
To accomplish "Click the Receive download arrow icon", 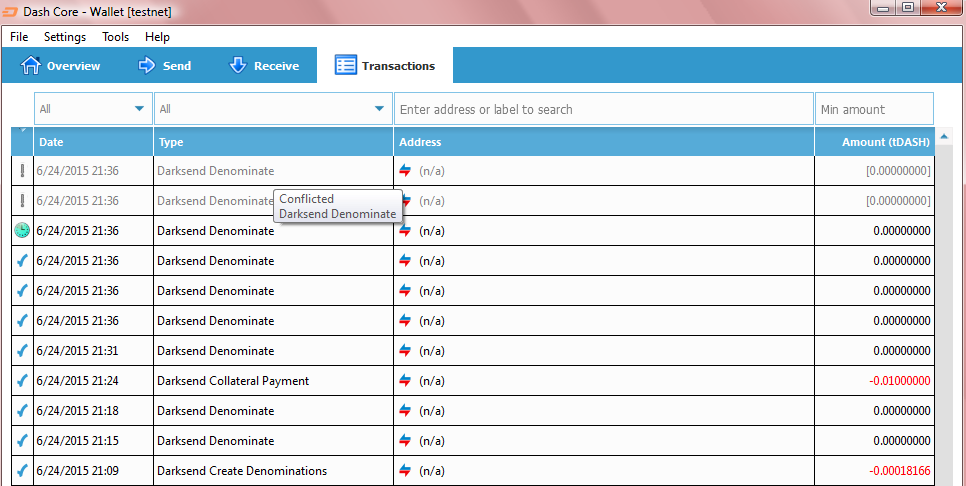I will click(x=238, y=65).
